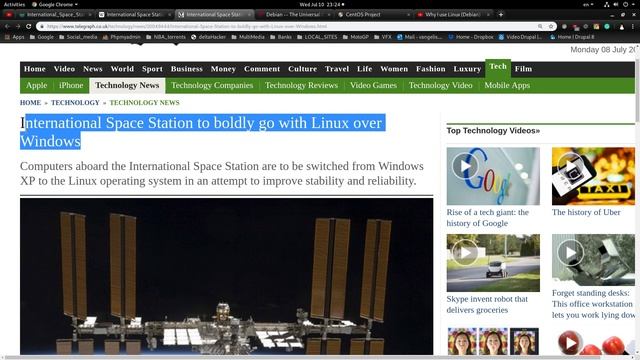This screenshot has height=360, width=640.
Task: Open the NBA_torrents bookmarks folder
Action: (x=165, y=37)
